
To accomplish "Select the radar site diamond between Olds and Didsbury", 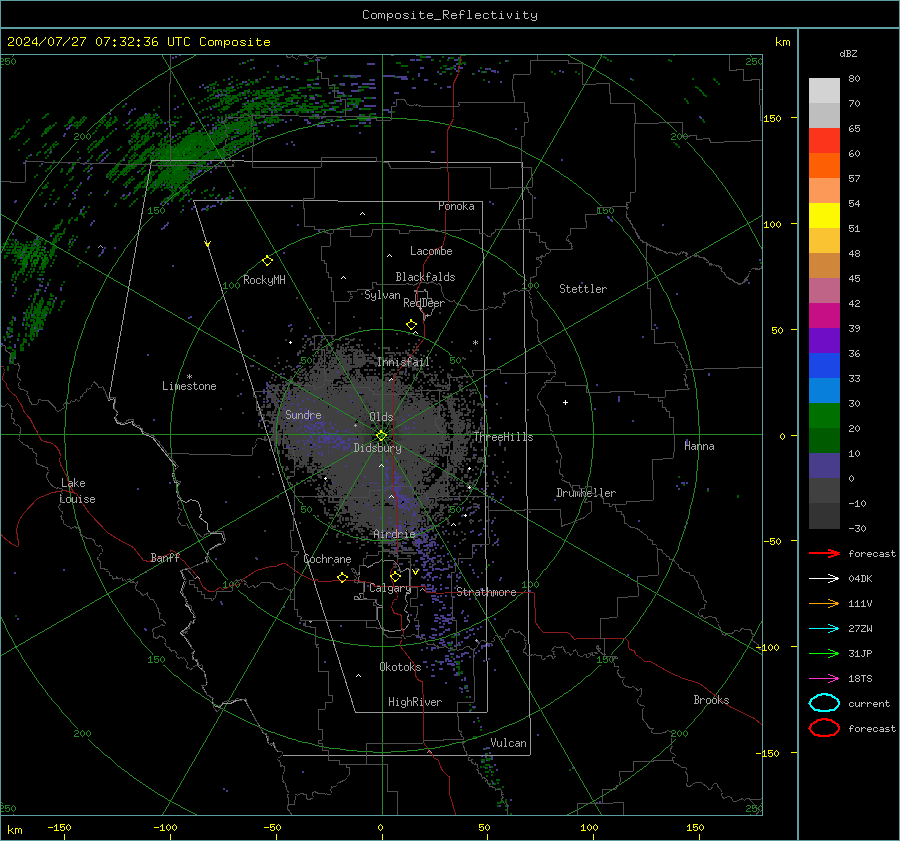I will [x=381, y=436].
